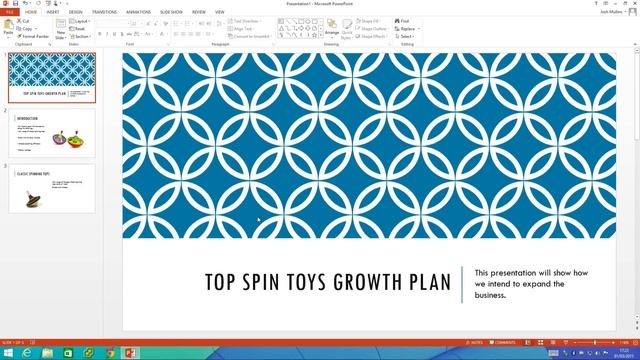The width and height of the screenshot is (640, 360).
Task: Open Quick Styles gallery
Action: (347, 29)
